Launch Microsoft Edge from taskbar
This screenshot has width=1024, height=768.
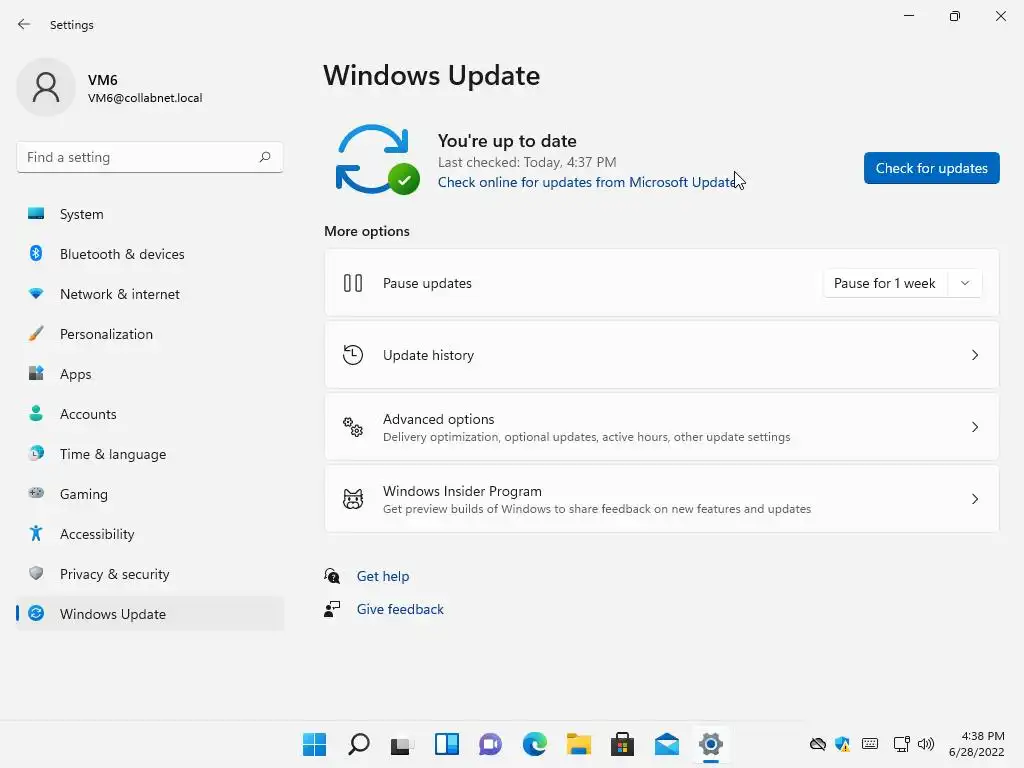pyautogui.click(x=535, y=744)
